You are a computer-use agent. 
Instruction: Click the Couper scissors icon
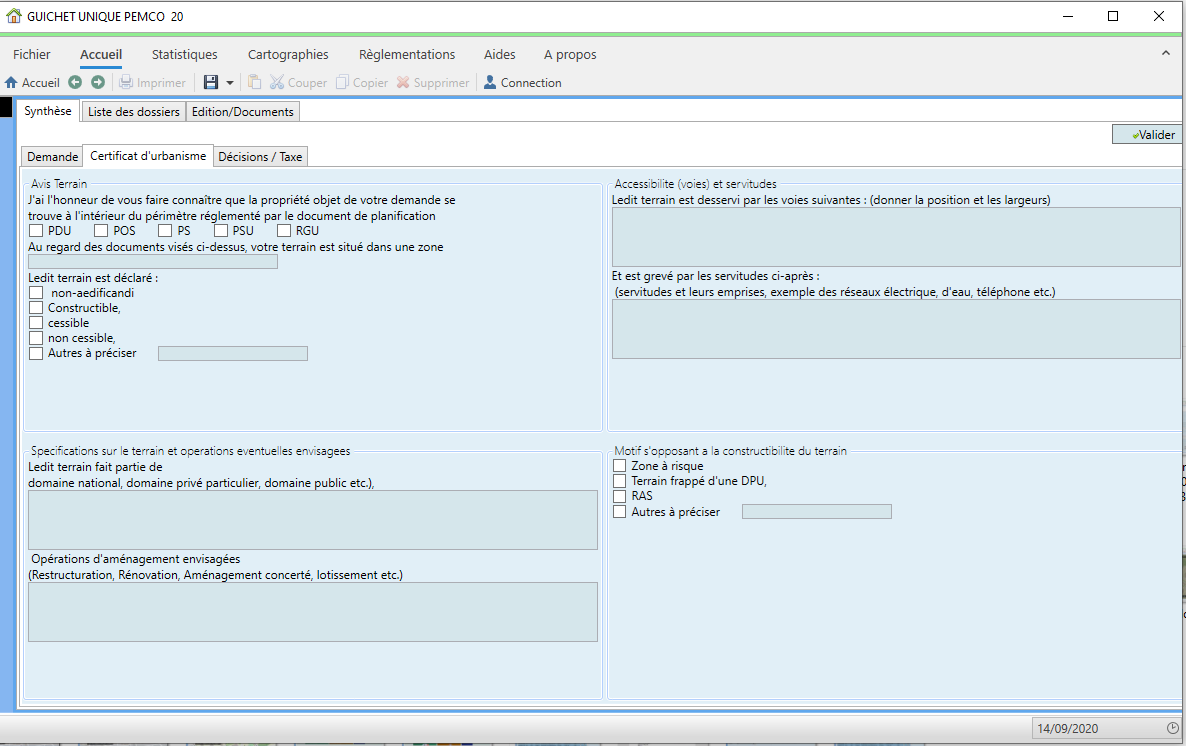coord(278,82)
